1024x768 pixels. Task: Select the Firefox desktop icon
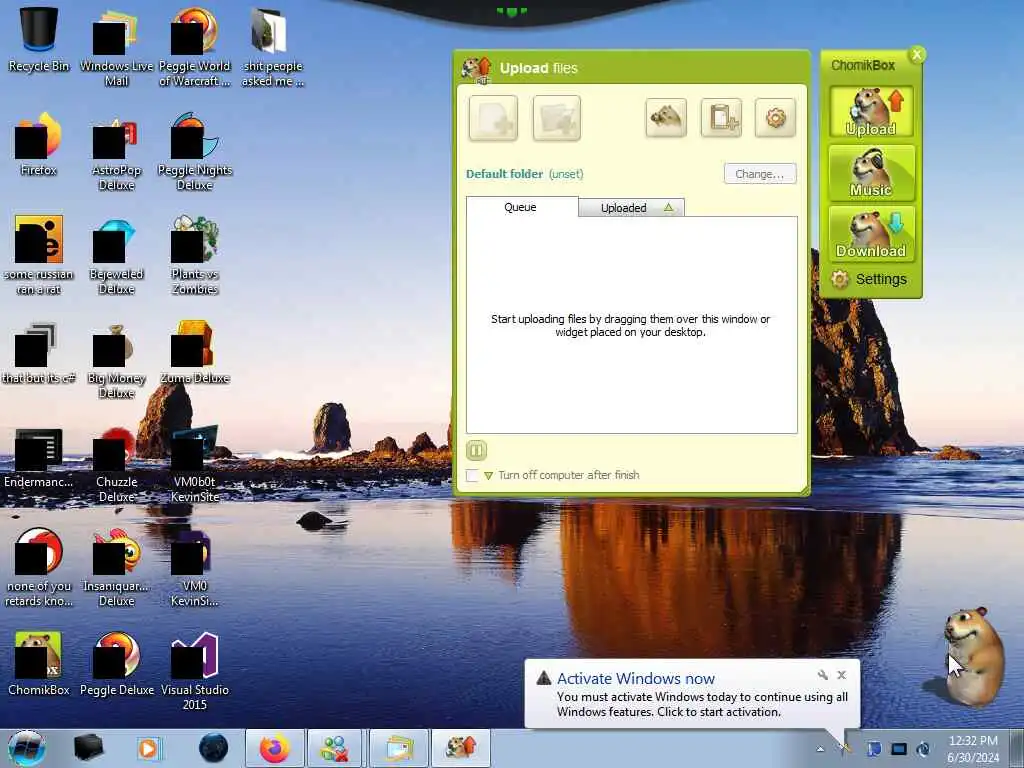39,144
